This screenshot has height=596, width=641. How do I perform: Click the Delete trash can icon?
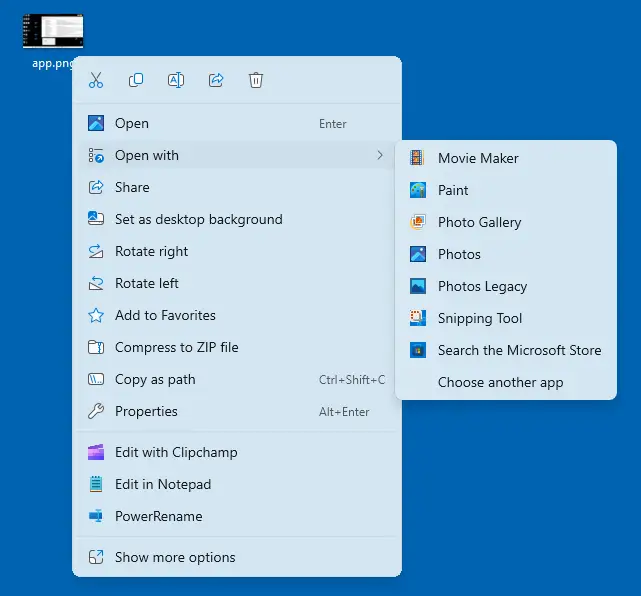point(256,80)
